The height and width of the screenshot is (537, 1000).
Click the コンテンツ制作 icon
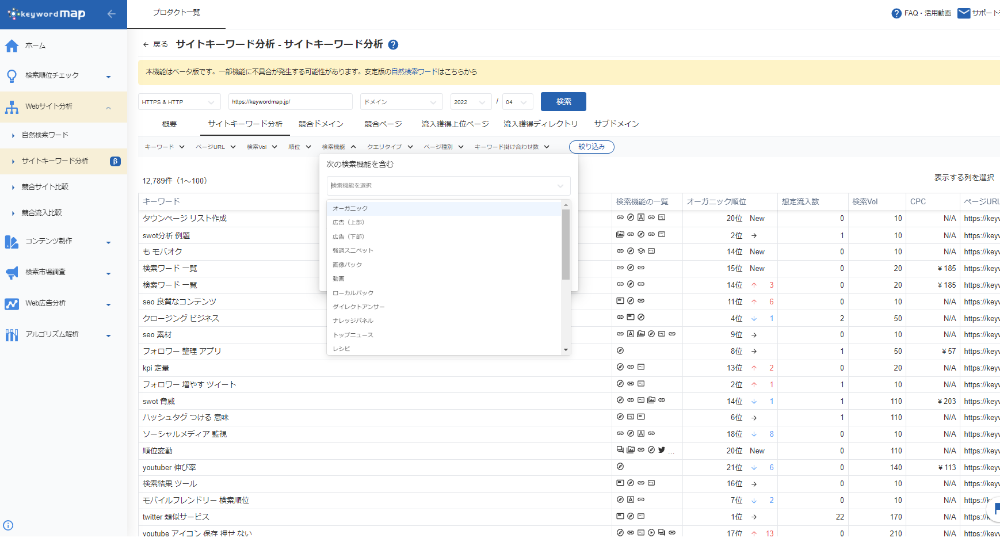(x=11, y=242)
